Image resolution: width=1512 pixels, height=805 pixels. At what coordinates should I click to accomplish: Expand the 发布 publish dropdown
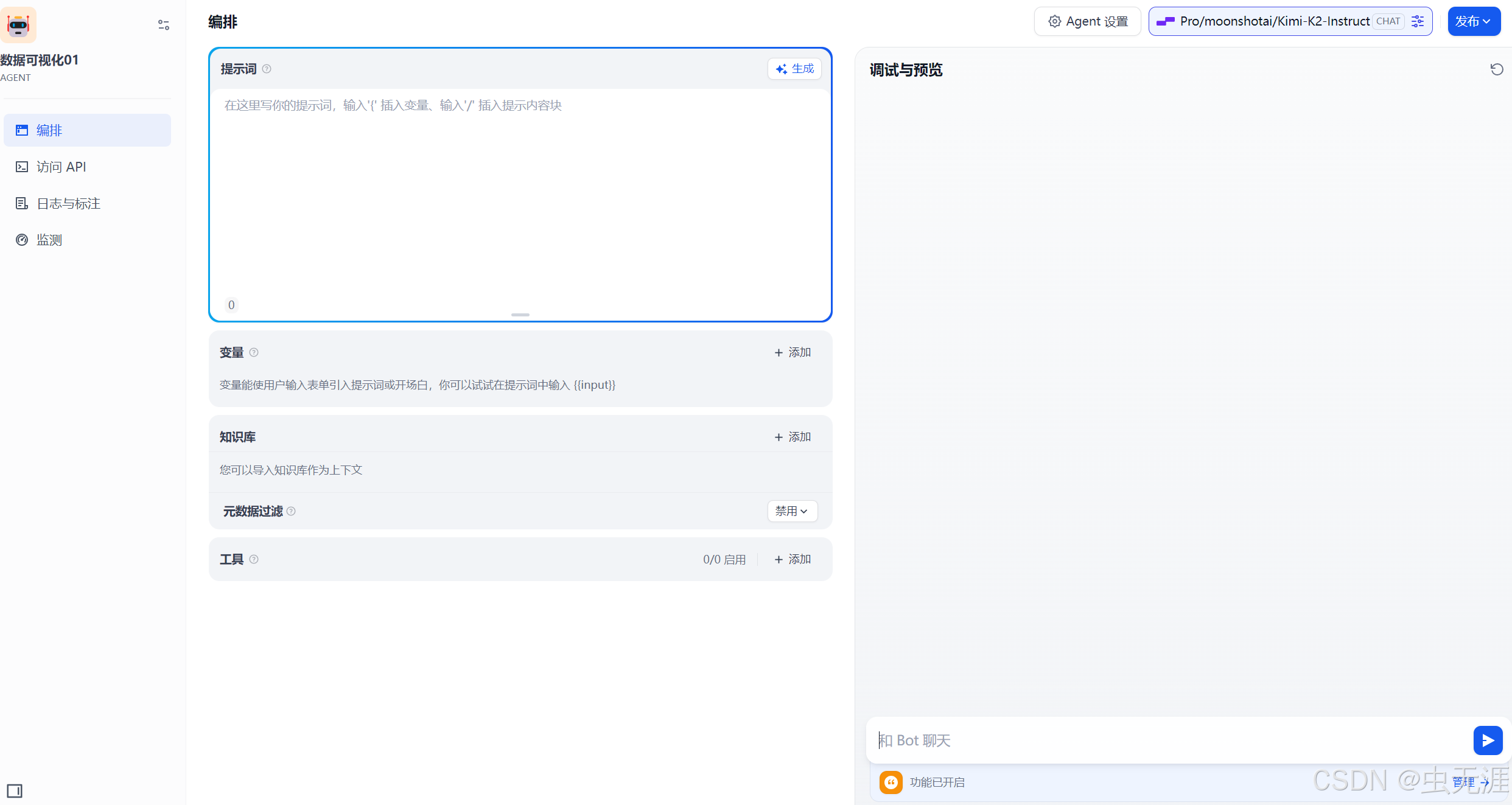[1473, 21]
